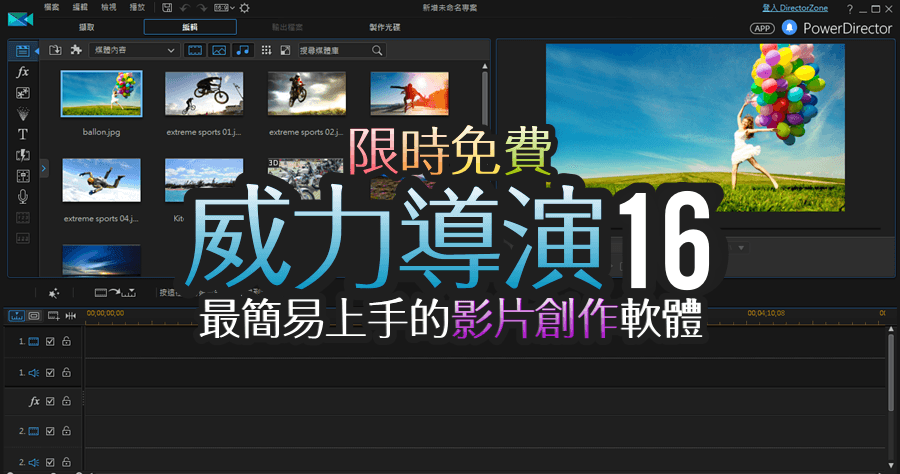Click the import media folder icon

[x=55, y=50]
